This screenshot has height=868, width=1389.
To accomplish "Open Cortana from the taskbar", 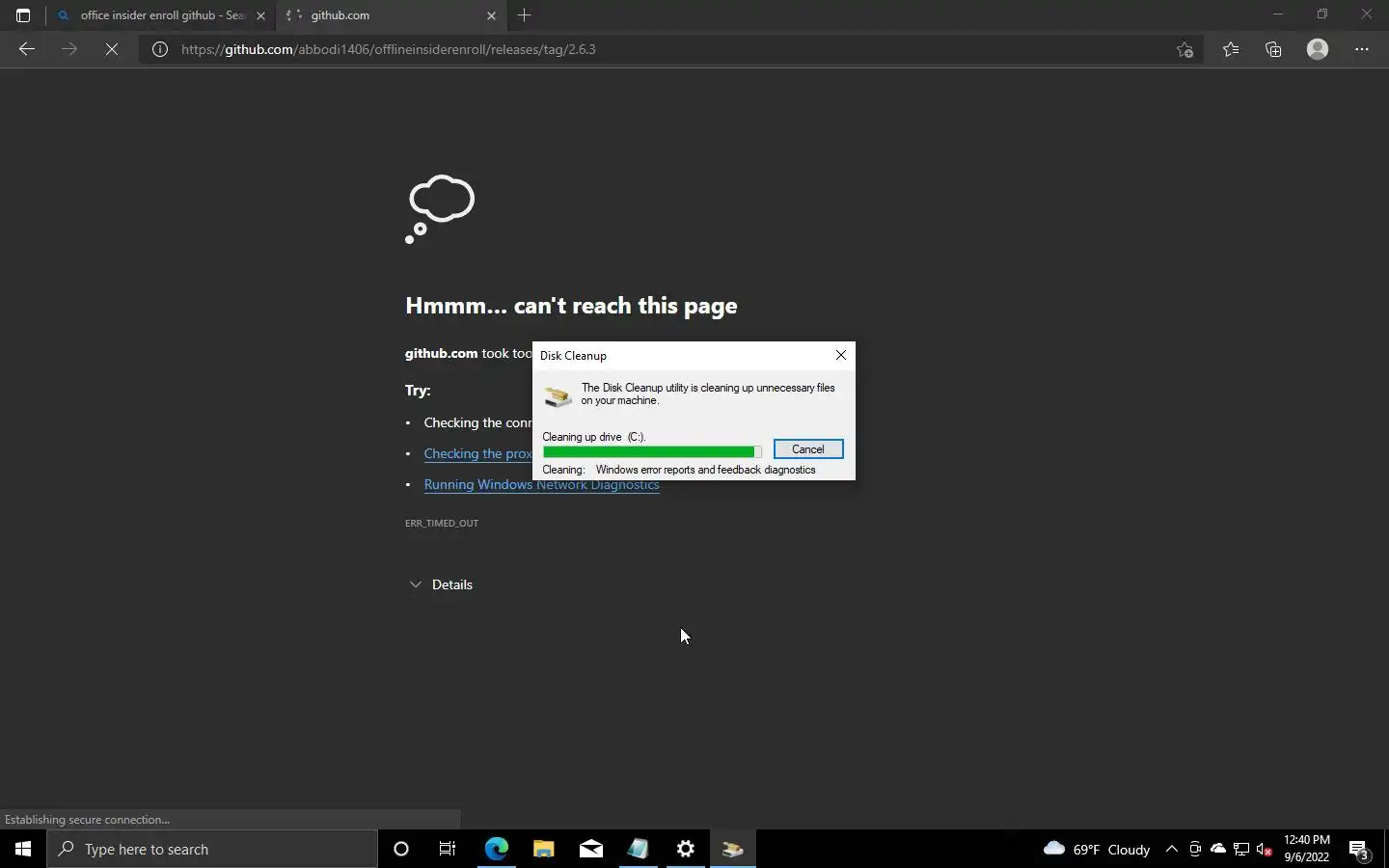I will coord(401,849).
